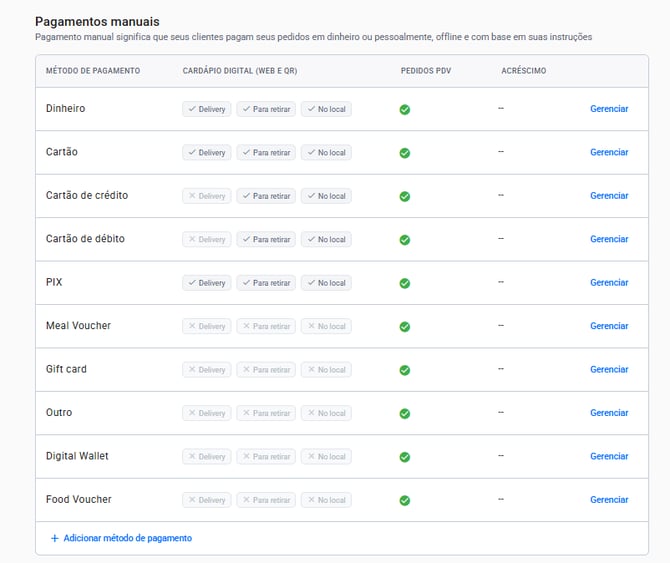
Task: Toggle disabled Delivery chip for Cartão de crédito
Action: (x=207, y=196)
